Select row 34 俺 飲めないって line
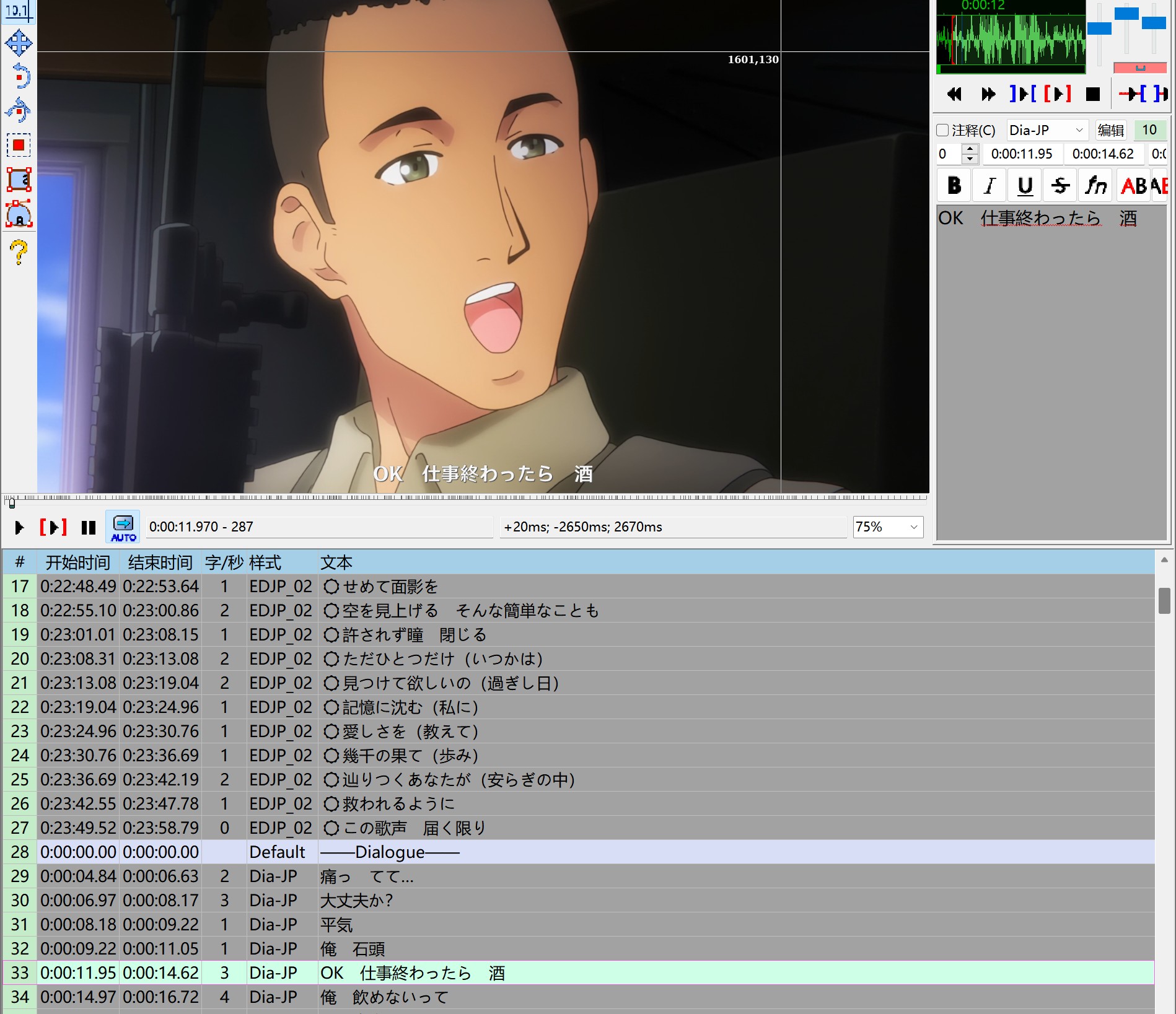The height and width of the screenshot is (1014, 1176). [579, 997]
